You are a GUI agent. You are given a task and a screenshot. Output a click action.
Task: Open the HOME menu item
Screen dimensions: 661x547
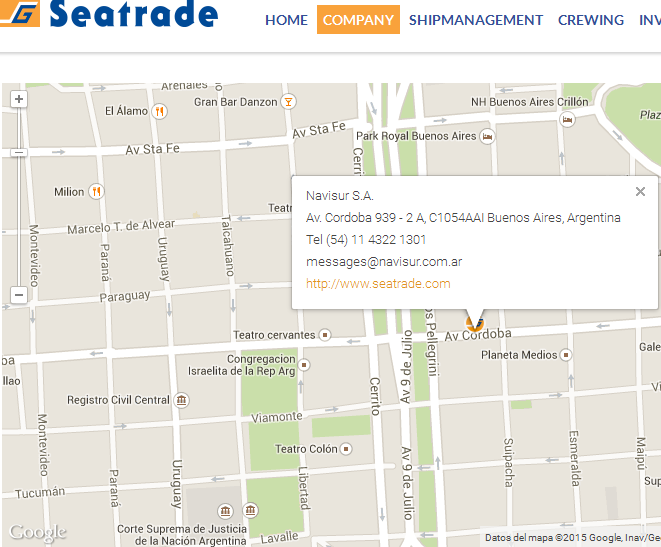click(x=286, y=20)
